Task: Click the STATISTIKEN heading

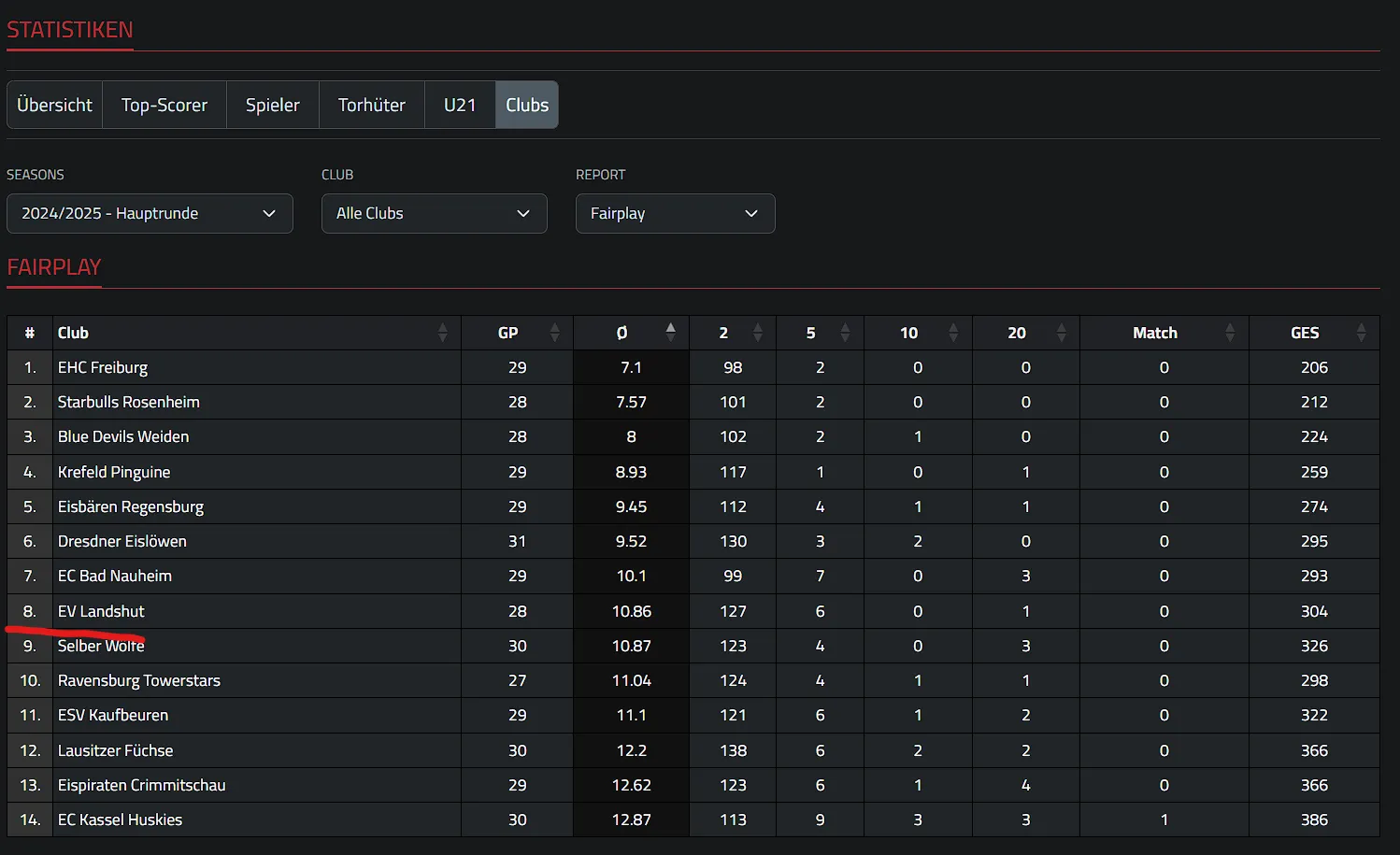Action: click(x=70, y=30)
